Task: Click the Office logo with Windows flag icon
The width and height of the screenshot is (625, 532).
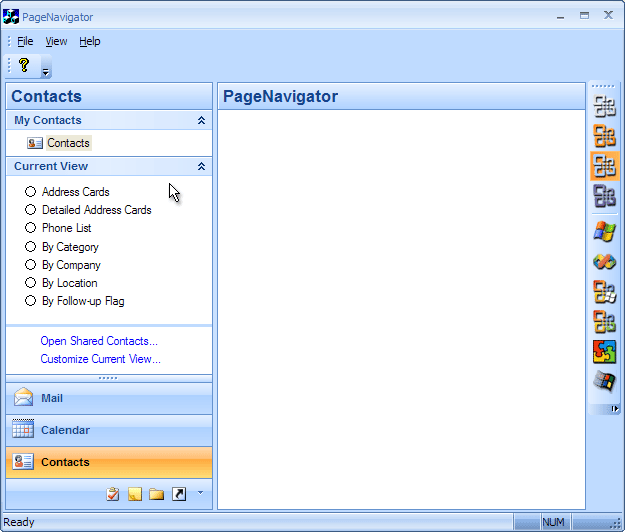Action: pyautogui.click(x=605, y=292)
